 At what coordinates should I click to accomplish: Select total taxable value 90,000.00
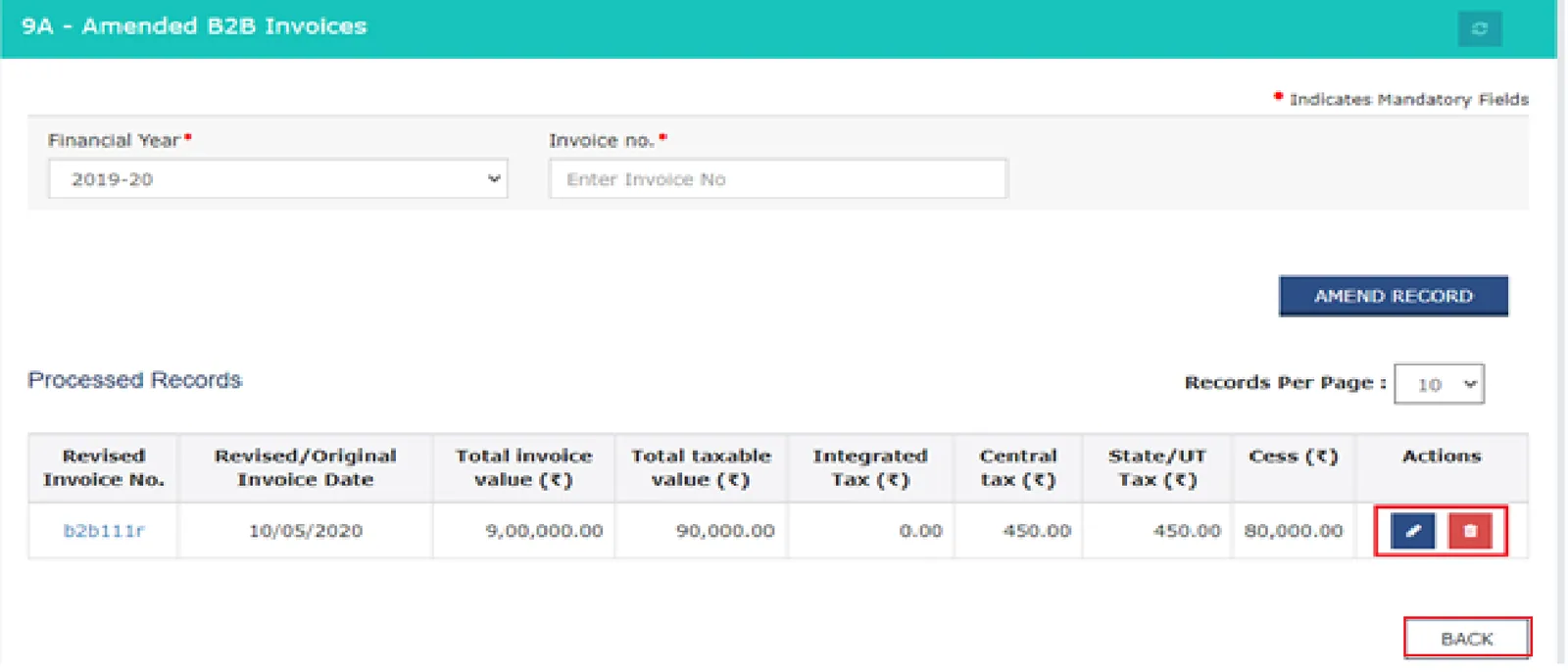click(x=725, y=531)
